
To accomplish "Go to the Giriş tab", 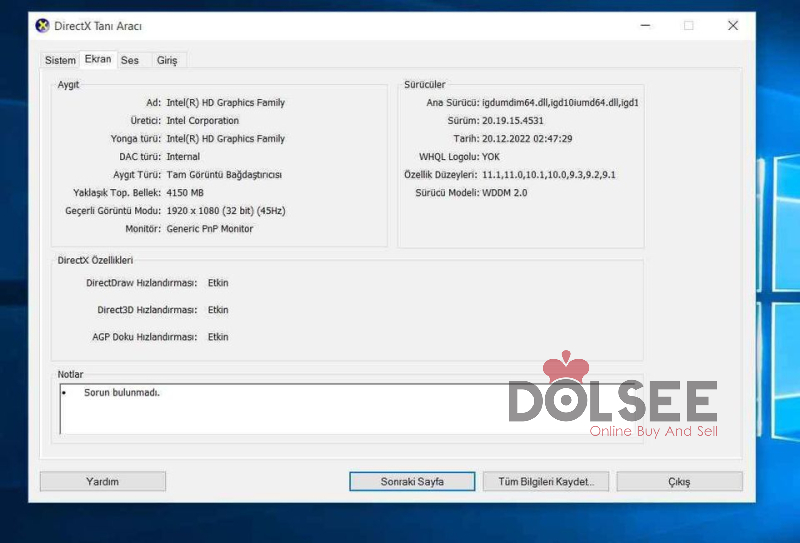I will coord(167,61).
